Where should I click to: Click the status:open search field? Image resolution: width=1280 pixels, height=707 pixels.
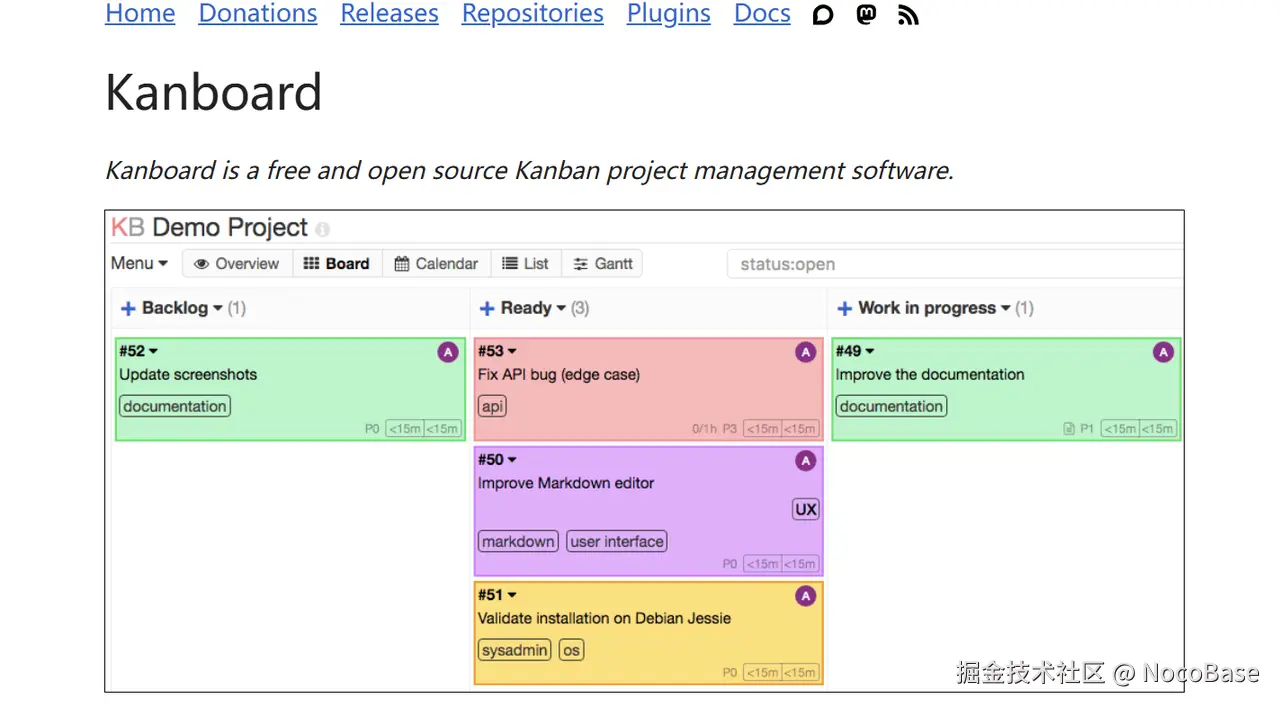[x=955, y=264]
